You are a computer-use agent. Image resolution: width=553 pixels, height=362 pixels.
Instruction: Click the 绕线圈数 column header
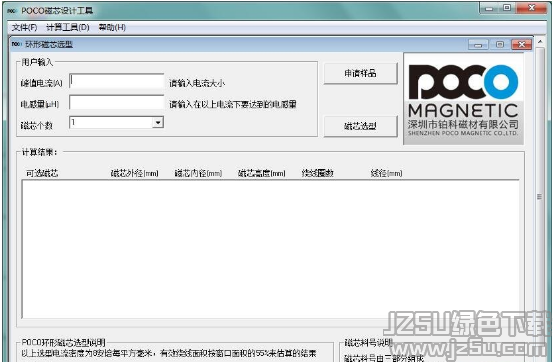coord(317,173)
